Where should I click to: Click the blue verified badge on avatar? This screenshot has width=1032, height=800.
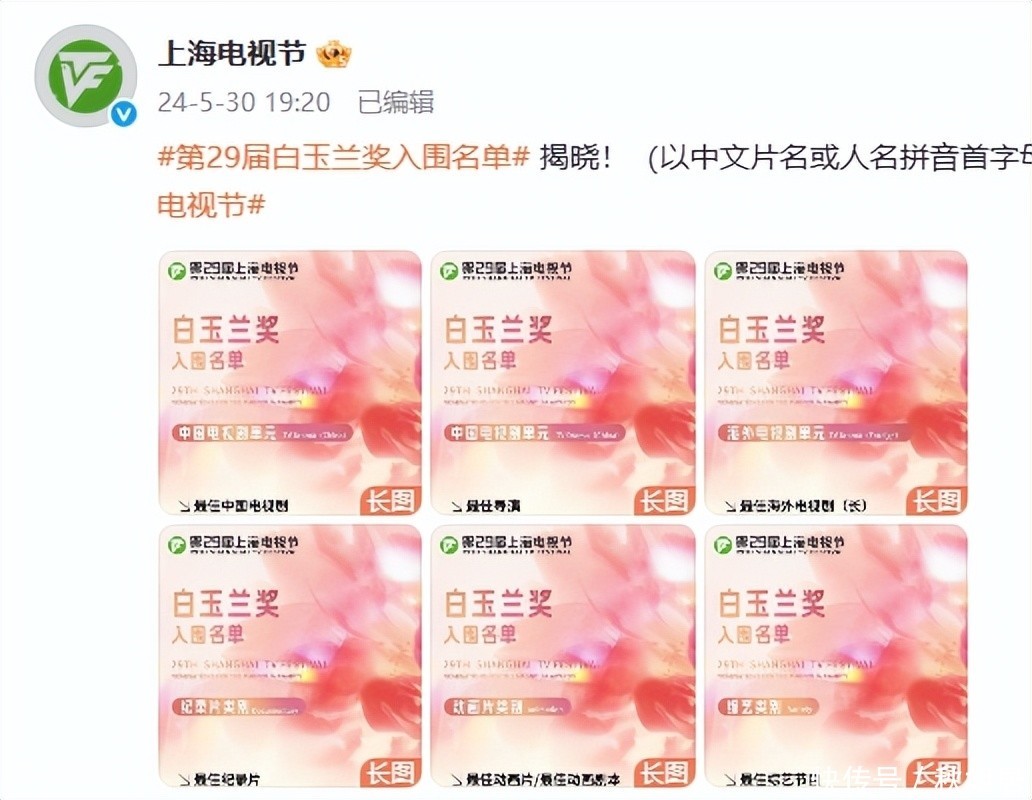point(123,114)
